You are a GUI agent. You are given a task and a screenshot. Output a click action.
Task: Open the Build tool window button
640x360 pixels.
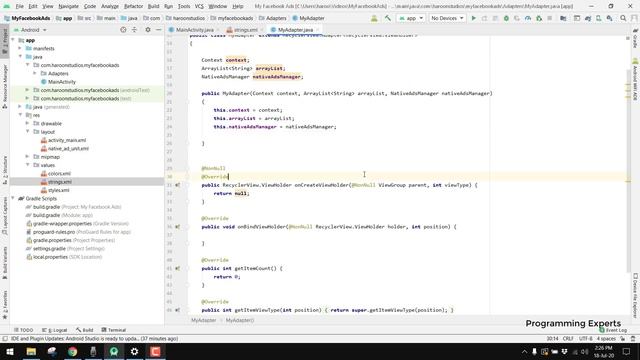pos(84,330)
